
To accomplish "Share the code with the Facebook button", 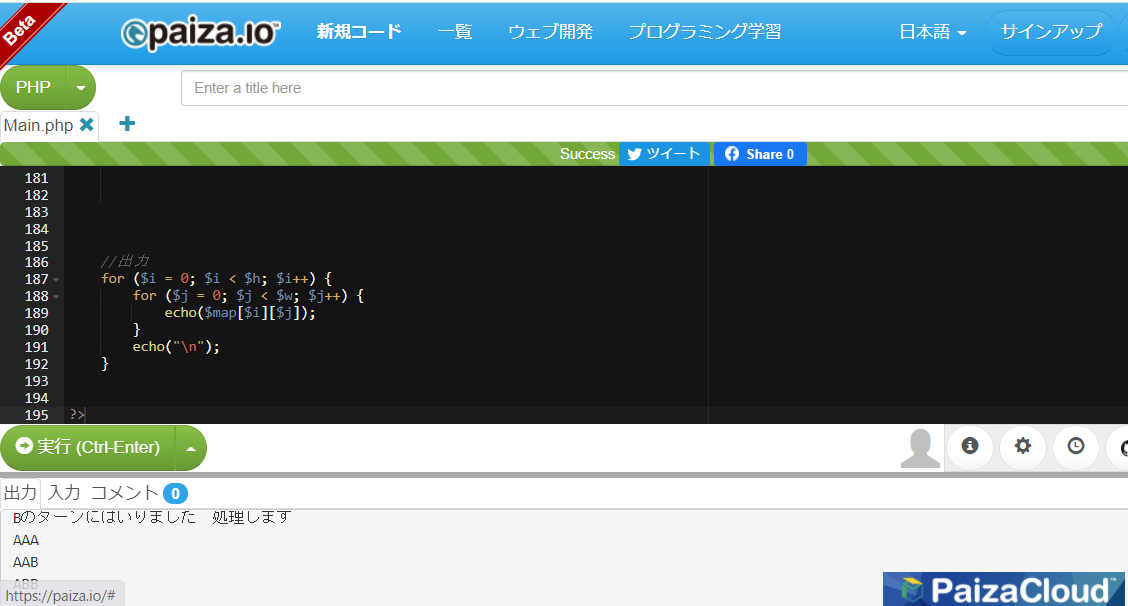I will [x=759, y=153].
